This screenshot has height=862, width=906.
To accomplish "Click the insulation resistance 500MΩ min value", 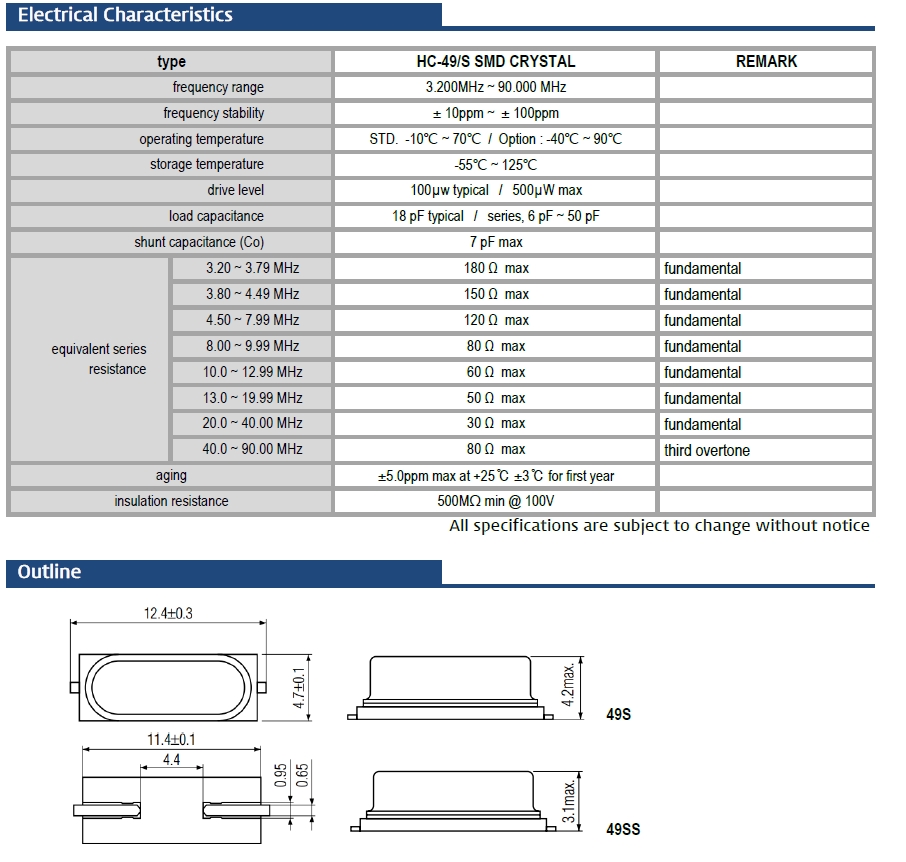I will (x=495, y=501).
